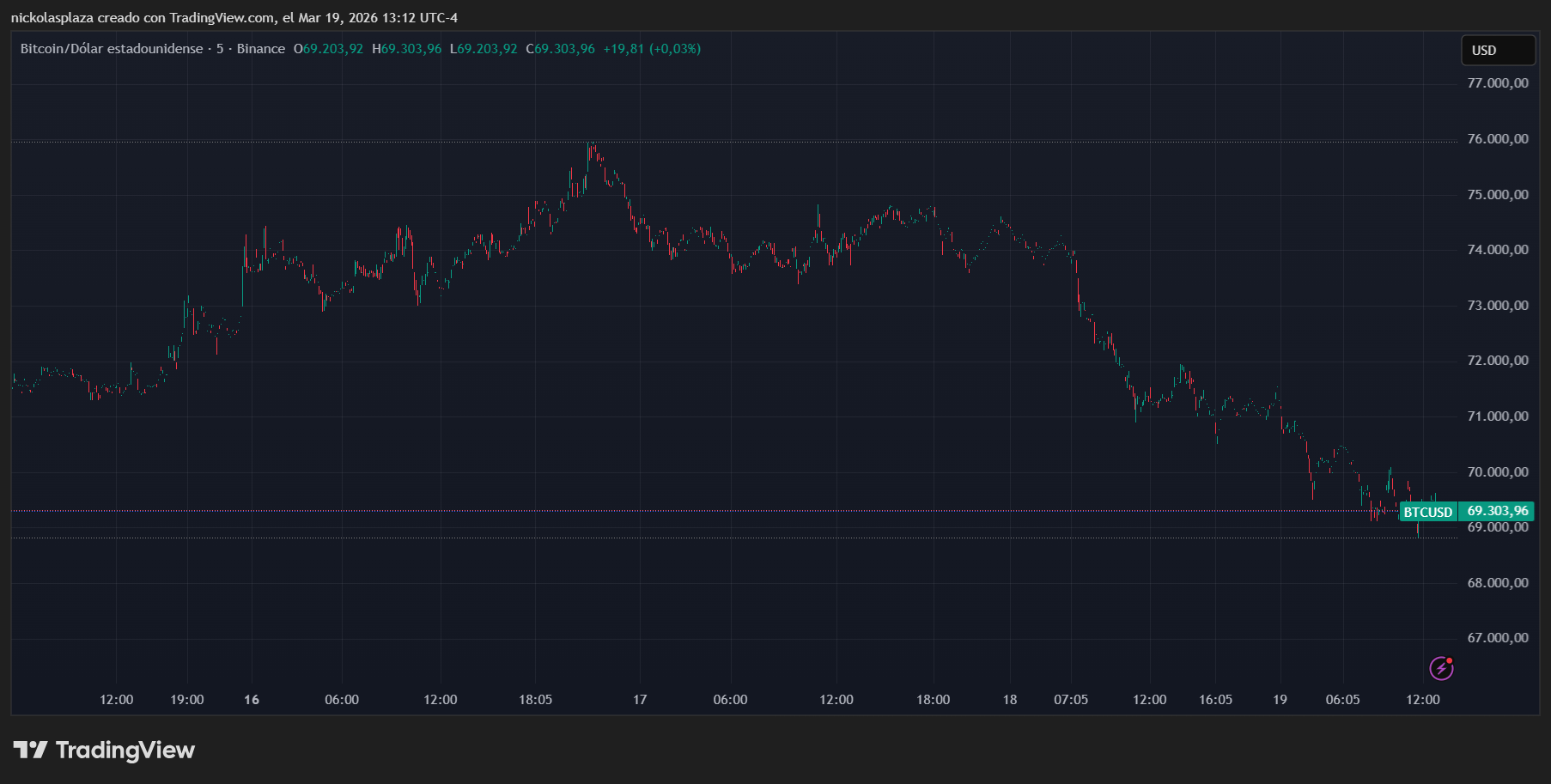This screenshot has width=1551, height=784.
Task: Click the green BTCUSD price tag
Action: tap(1427, 512)
